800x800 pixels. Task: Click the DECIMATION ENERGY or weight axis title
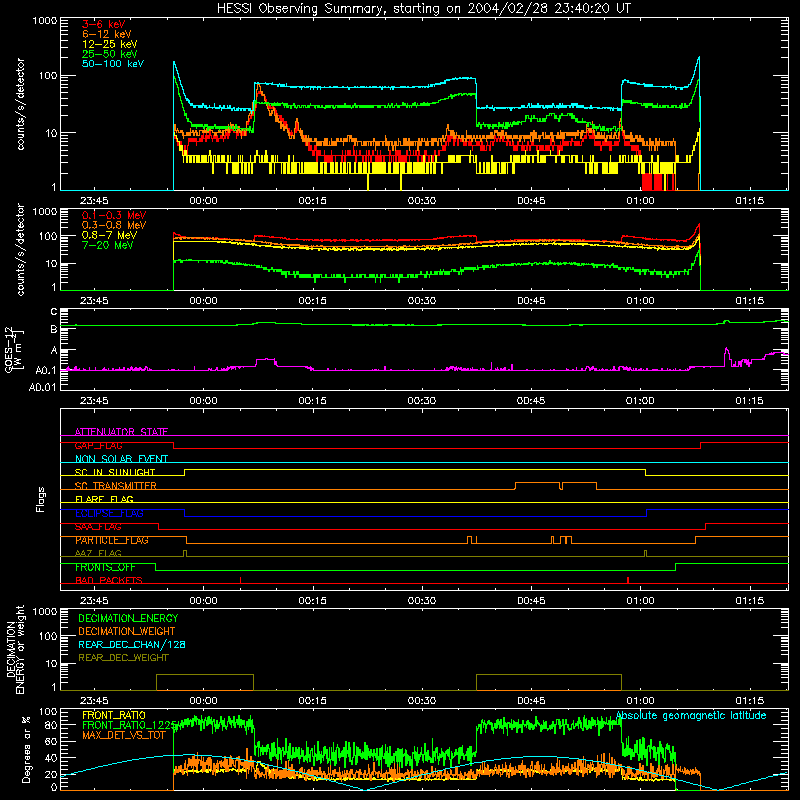15,650
